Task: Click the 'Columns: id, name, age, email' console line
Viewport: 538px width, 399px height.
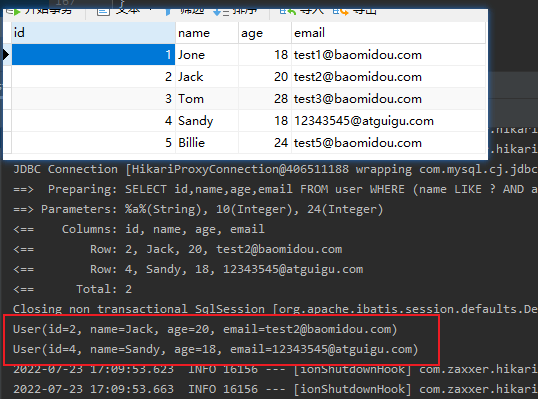Action: [x=139, y=229]
